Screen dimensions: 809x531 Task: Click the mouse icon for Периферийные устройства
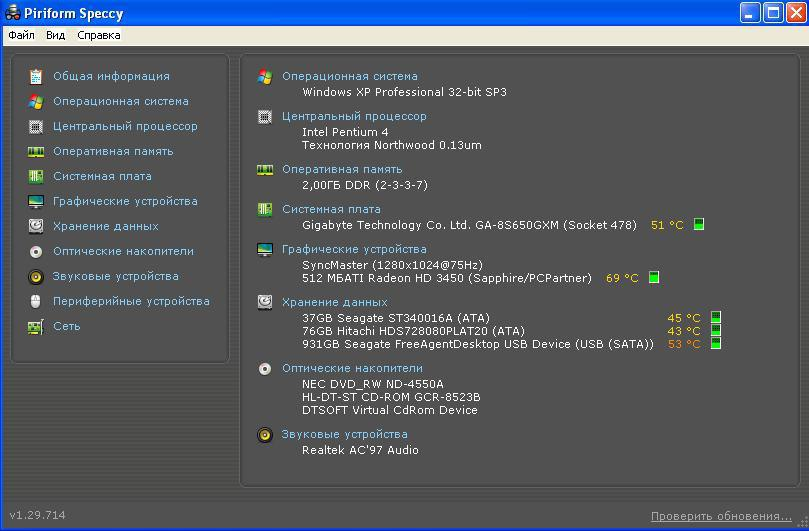(x=36, y=301)
